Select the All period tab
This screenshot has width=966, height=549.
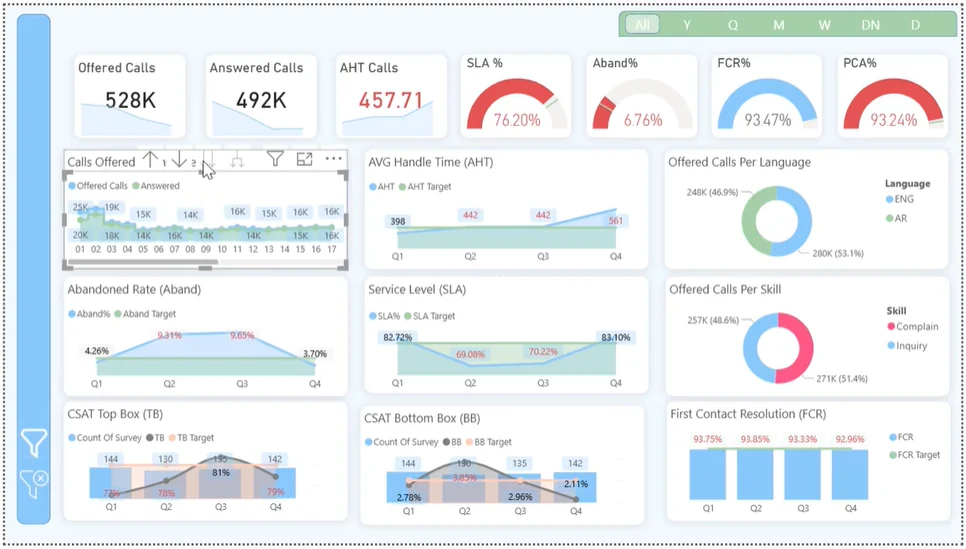coord(643,25)
